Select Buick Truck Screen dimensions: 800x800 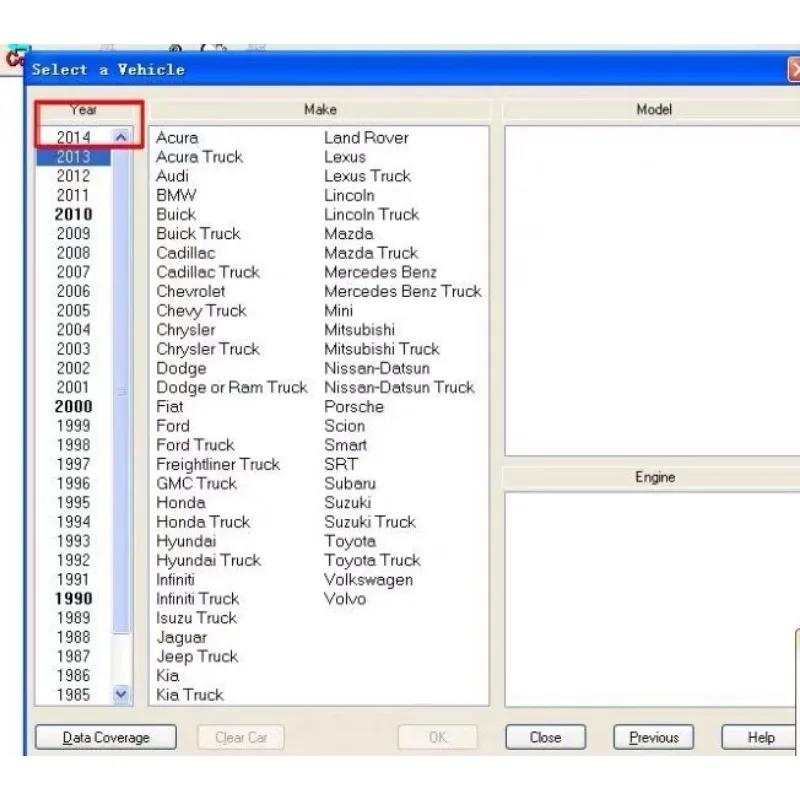coord(198,234)
